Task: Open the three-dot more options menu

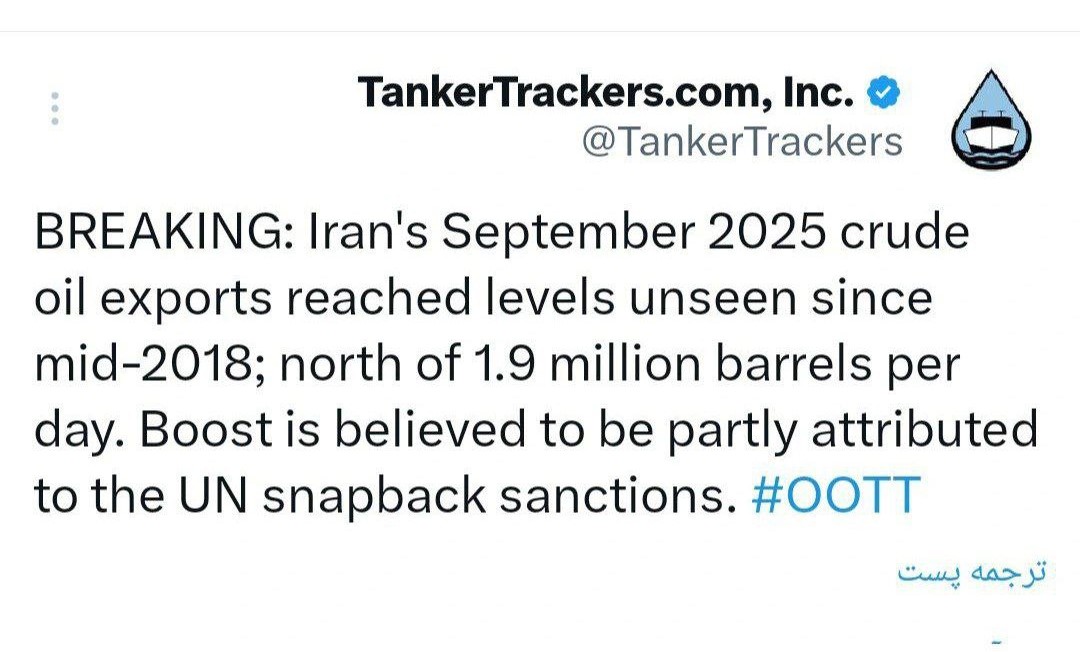Action: click(55, 108)
